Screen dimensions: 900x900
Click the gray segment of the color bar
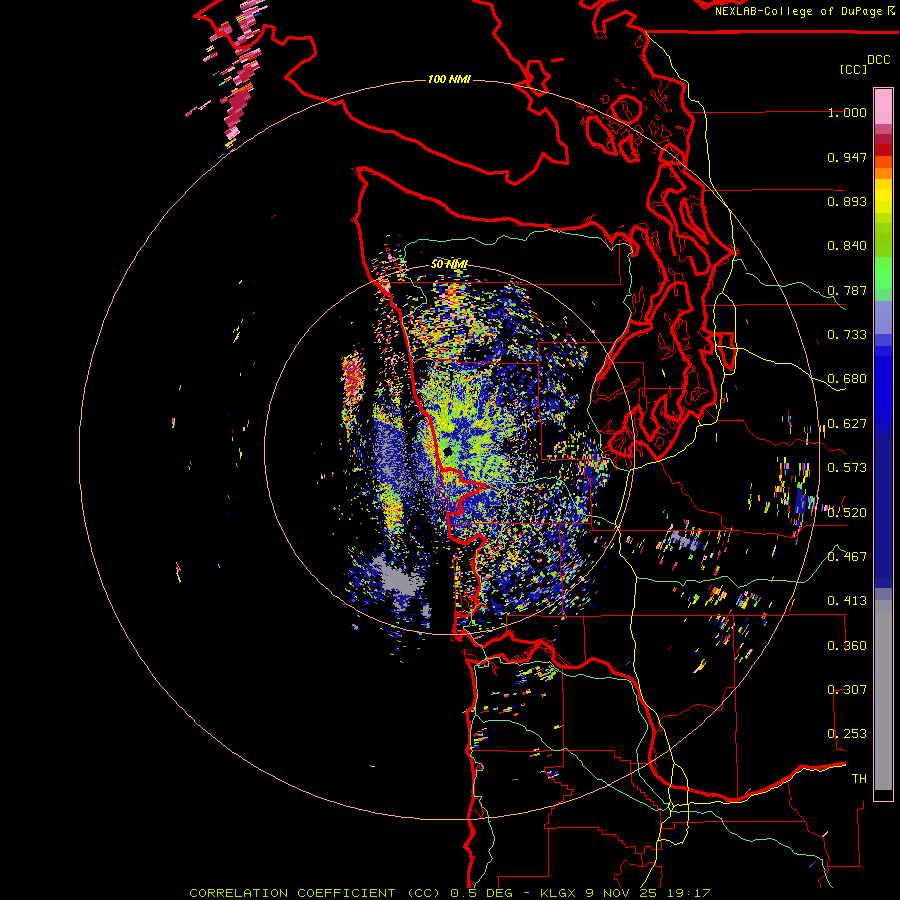click(x=883, y=695)
